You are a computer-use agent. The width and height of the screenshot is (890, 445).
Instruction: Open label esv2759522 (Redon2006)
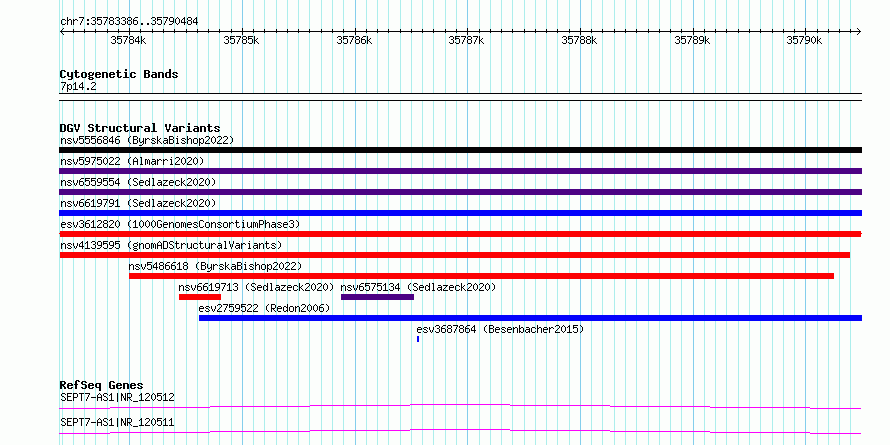pos(264,308)
